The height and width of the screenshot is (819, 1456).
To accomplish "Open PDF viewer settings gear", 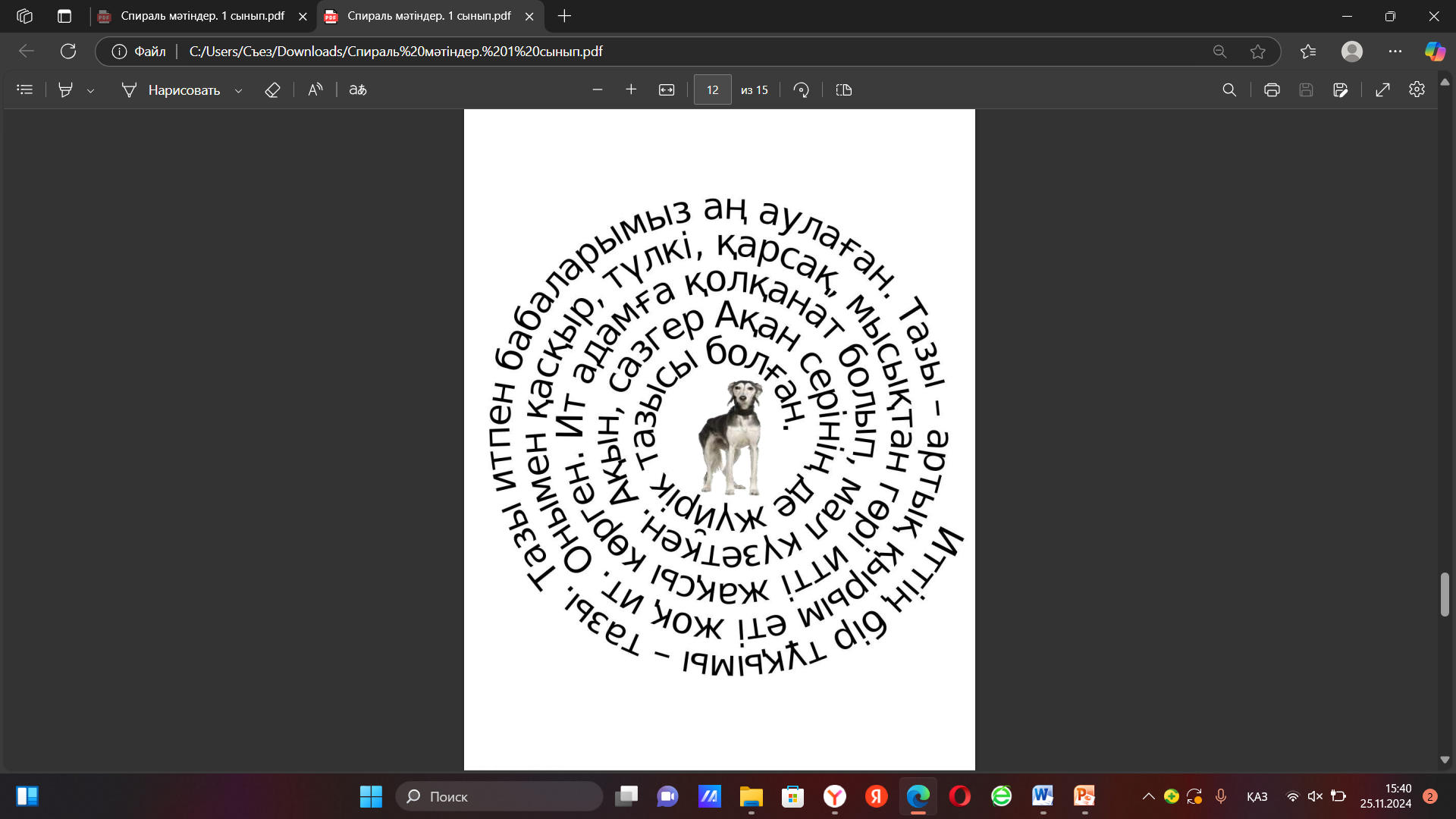I will pyautogui.click(x=1417, y=89).
